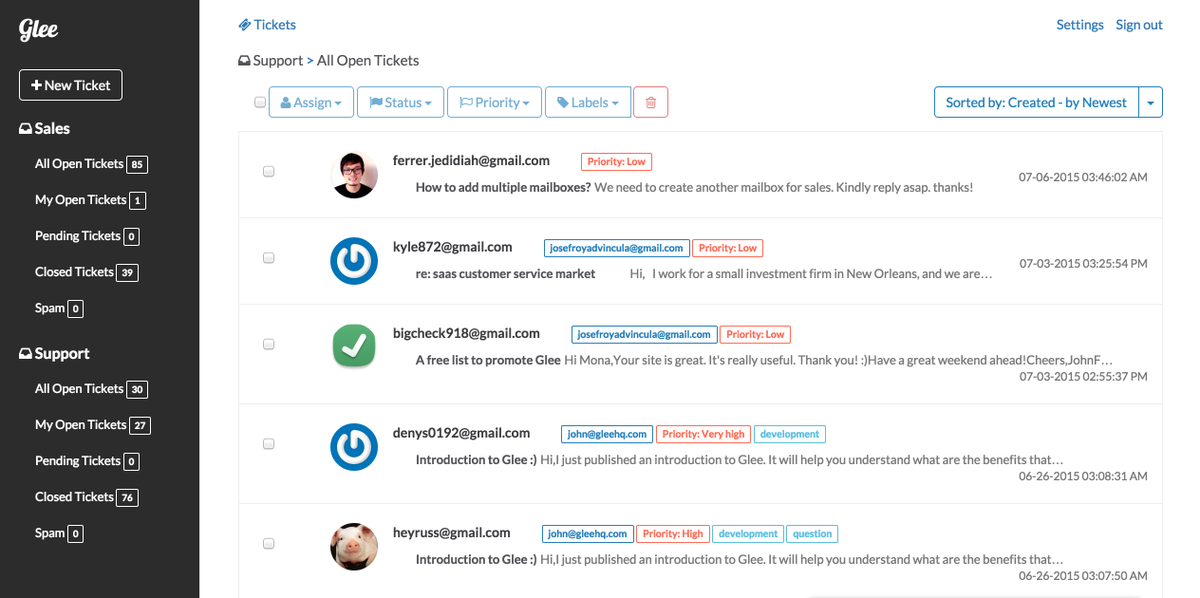1200x598 pixels.
Task: Open Sales Pending Tickets
Action: [x=78, y=236]
